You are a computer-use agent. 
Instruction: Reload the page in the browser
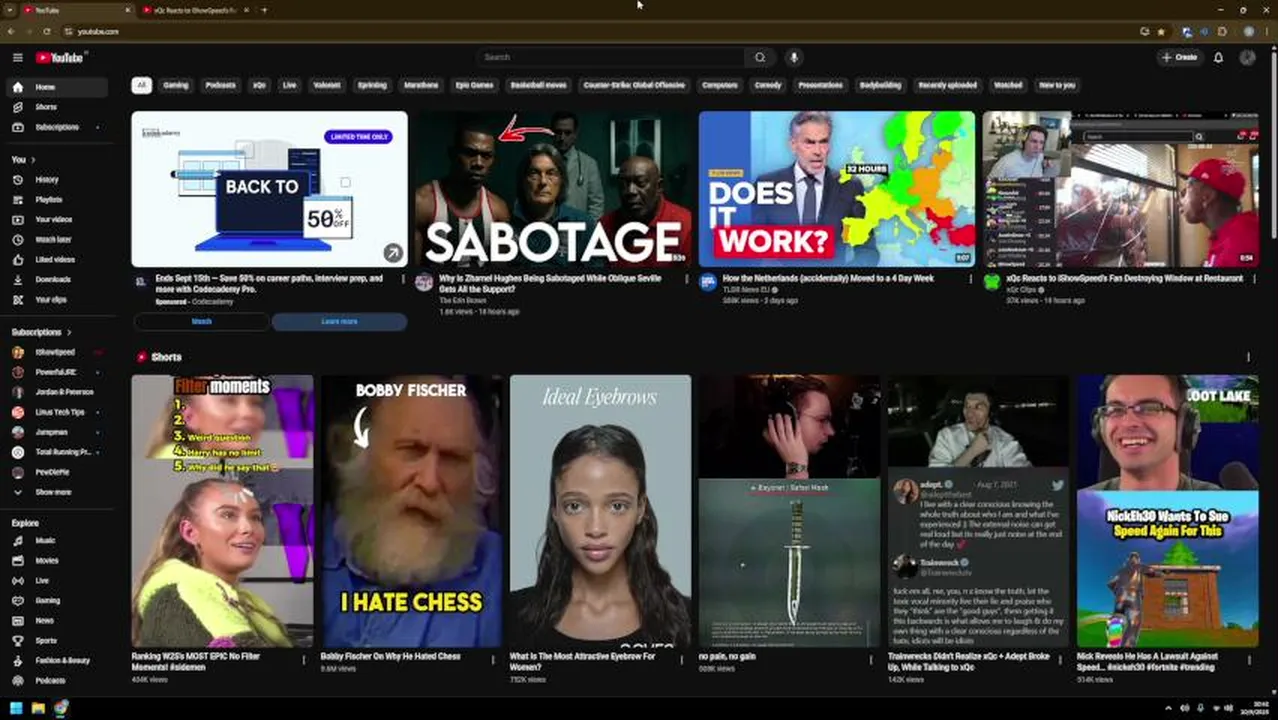click(46, 31)
